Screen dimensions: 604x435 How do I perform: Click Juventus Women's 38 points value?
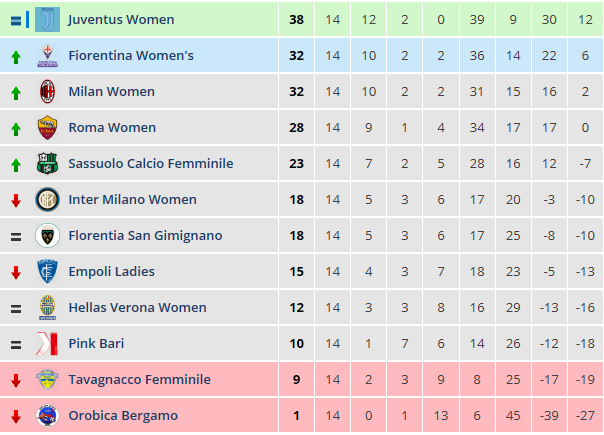tap(296, 20)
